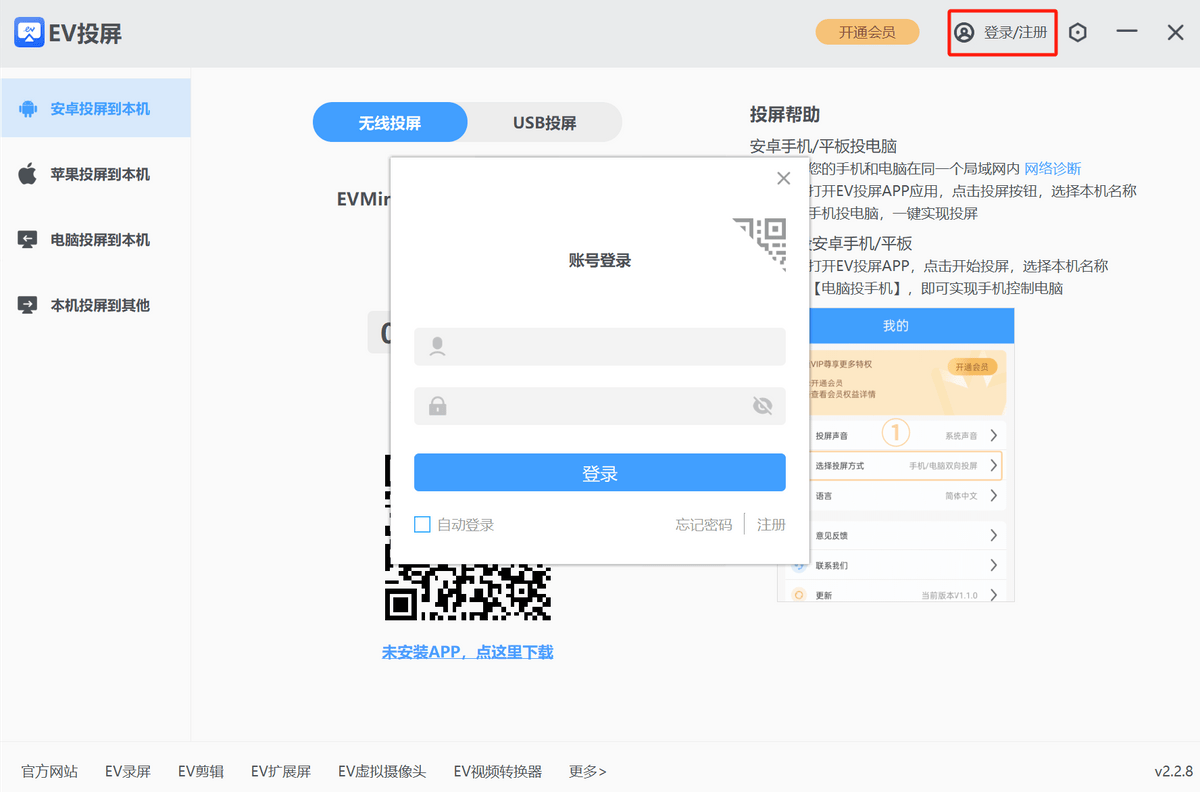
Task: Enable the 自动登录 checkbox
Action: pyautogui.click(x=422, y=525)
